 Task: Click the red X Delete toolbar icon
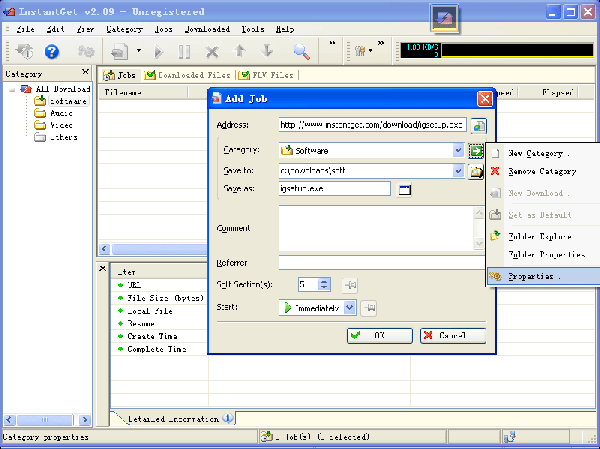(212, 51)
